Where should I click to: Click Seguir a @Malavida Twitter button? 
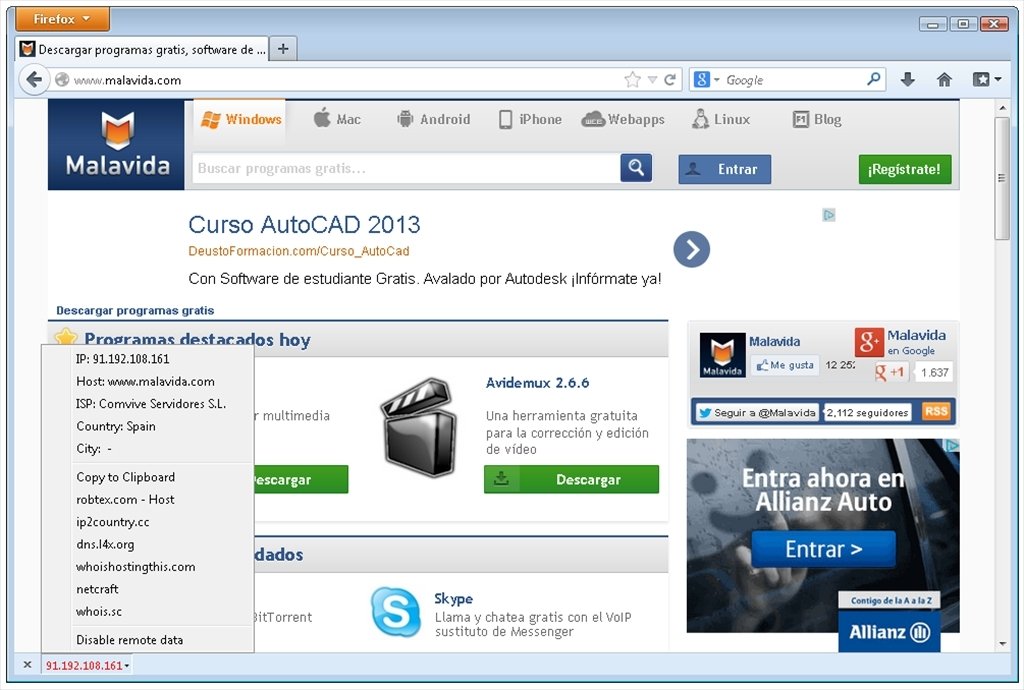[758, 413]
